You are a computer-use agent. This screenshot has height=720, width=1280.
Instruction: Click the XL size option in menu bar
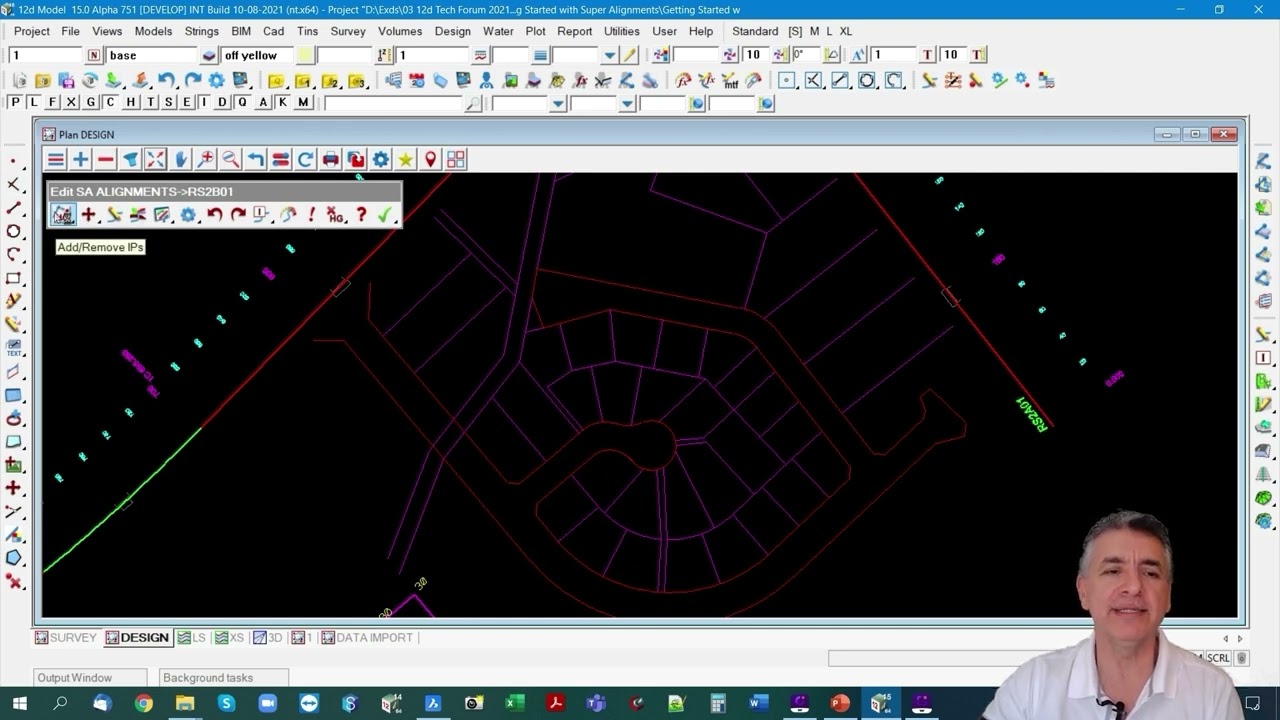tap(846, 31)
